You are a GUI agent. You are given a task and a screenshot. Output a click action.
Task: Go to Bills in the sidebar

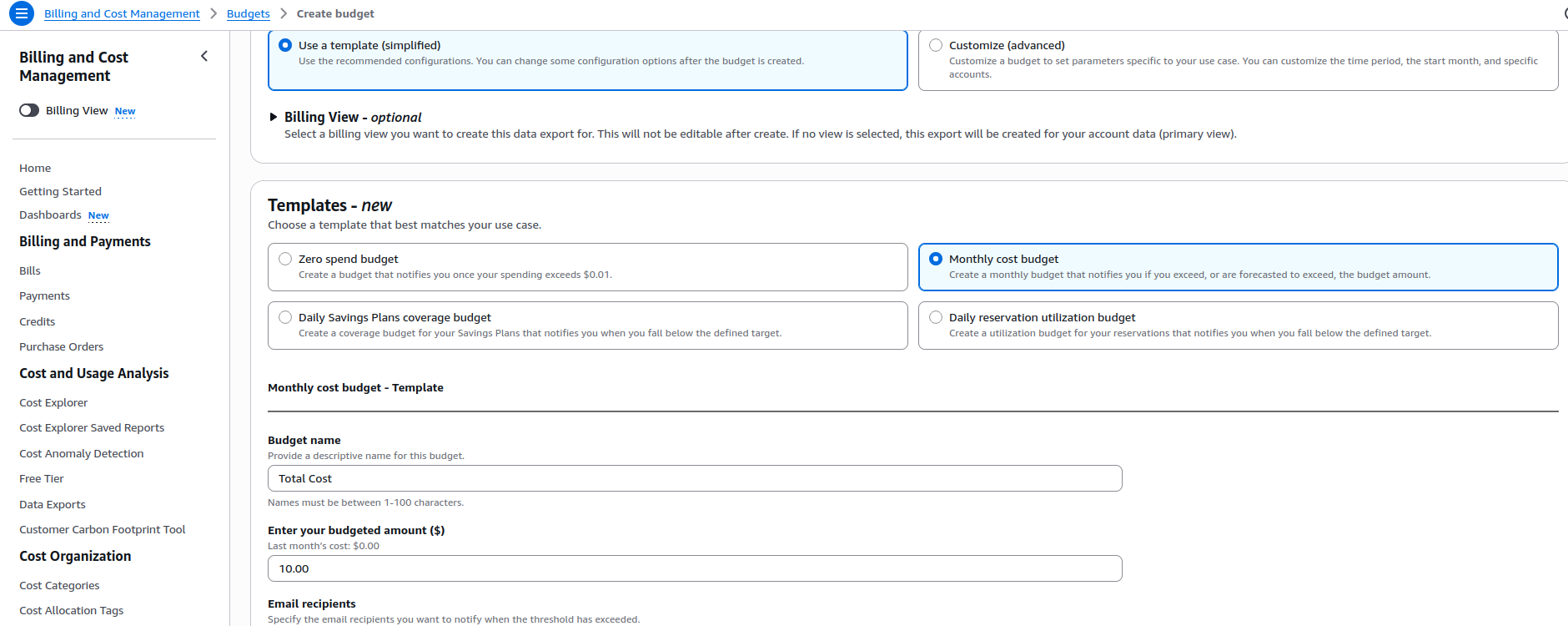30,270
